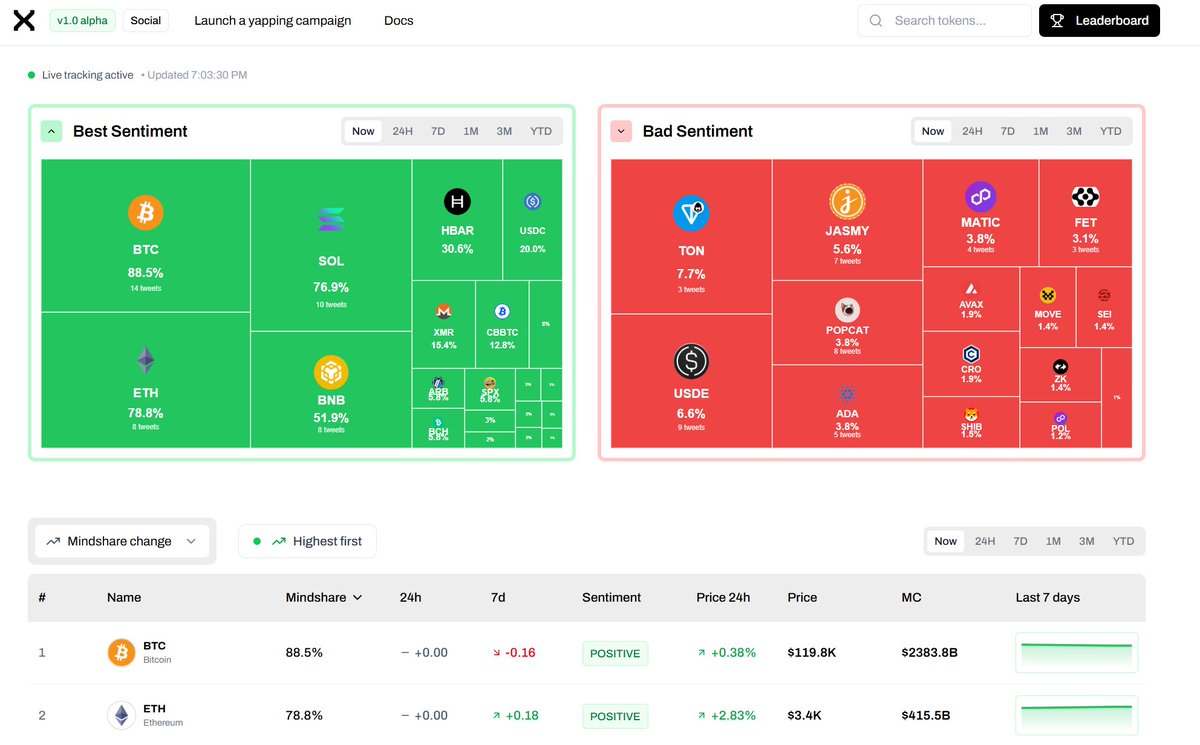Click the v1.0 alpha badge
The height and width of the screenshot is (745, 1200).
(83, 20)
